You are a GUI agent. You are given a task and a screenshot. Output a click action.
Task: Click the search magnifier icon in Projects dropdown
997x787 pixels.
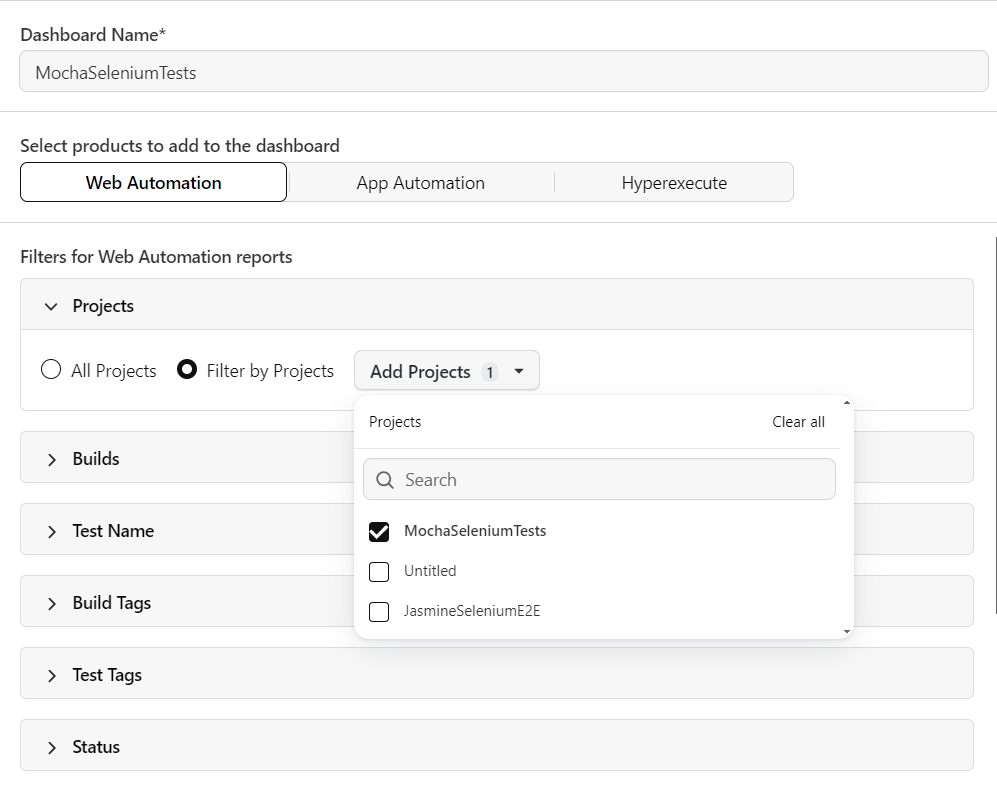pos(384,479)
